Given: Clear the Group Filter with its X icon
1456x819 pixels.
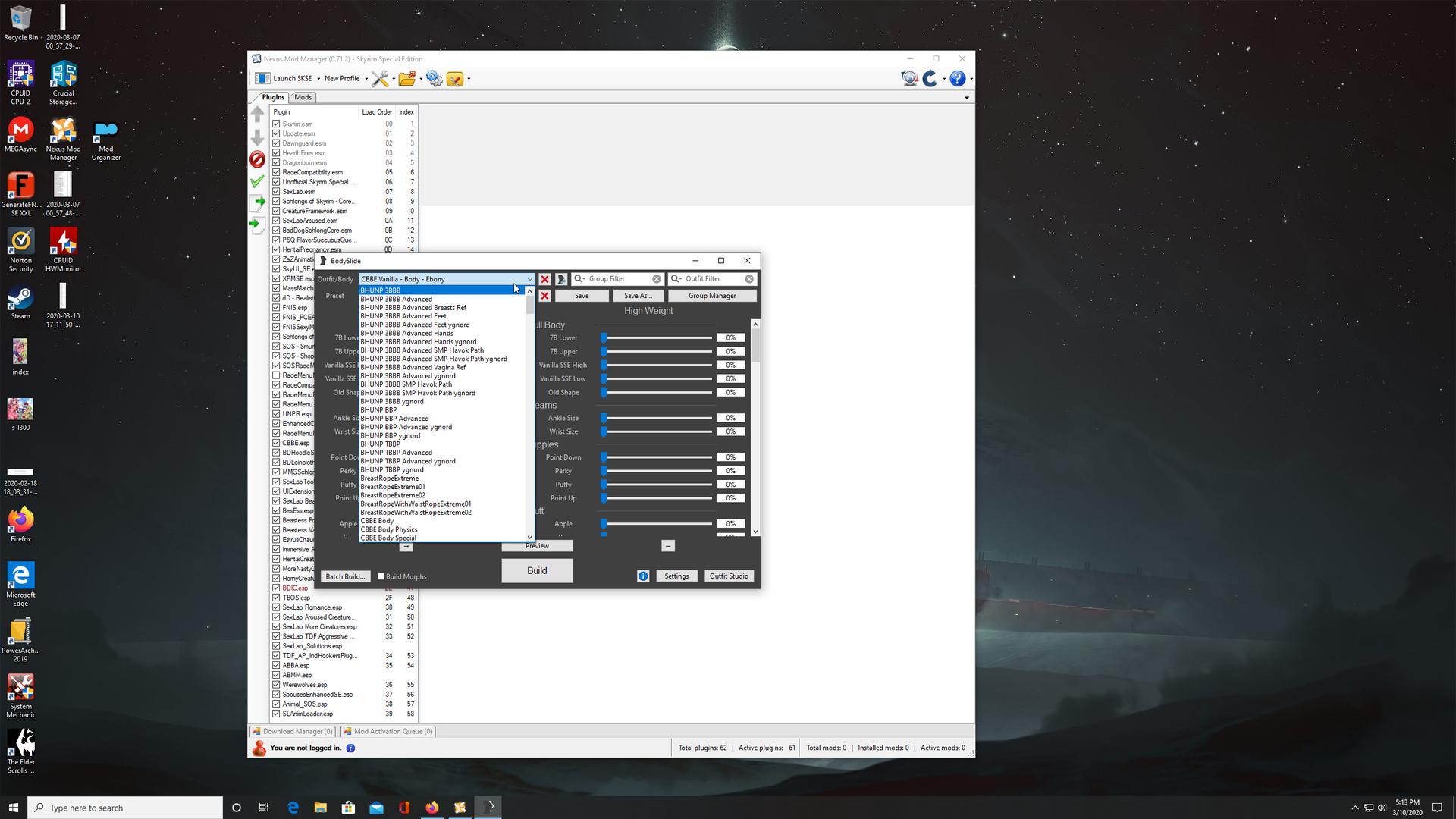Looking at the screenshot, I should [657, 279].
